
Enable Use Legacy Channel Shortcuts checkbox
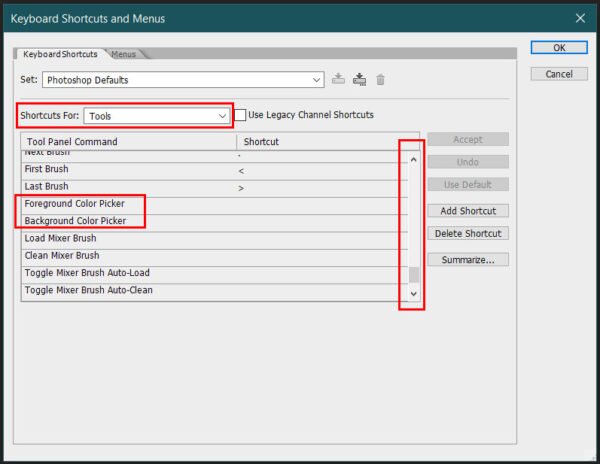(x=240, y=115)
